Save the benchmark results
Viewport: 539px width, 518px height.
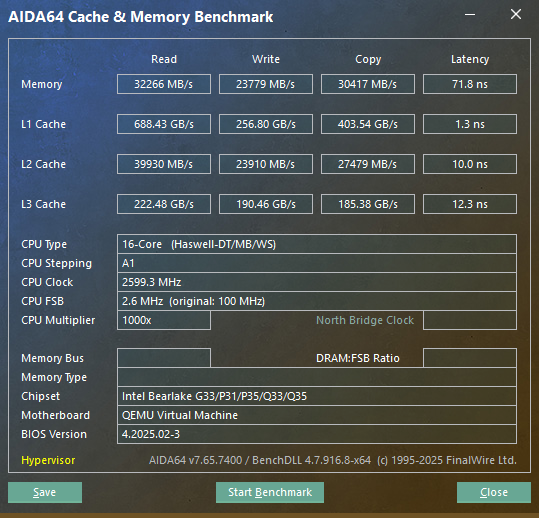pos(45,492)
